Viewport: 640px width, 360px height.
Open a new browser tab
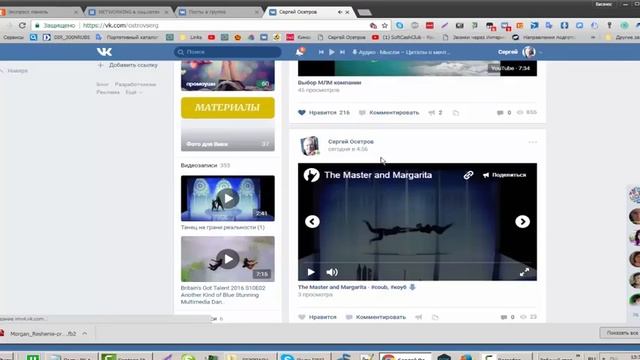click(364, 12)
